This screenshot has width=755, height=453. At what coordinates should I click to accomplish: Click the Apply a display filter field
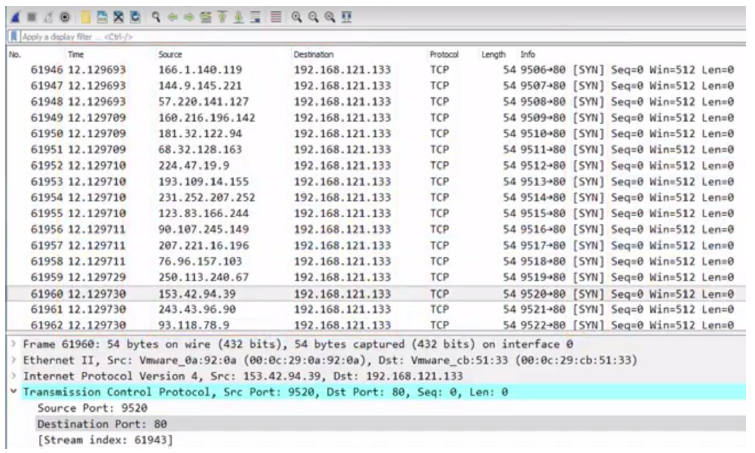300,36
